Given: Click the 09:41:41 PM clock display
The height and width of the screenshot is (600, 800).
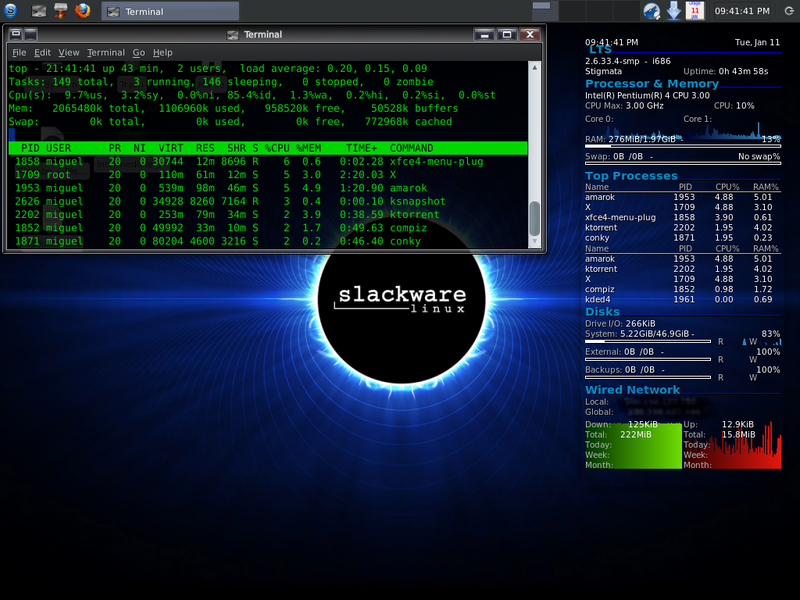Looking at the screenshot, I should coord(741,11).
